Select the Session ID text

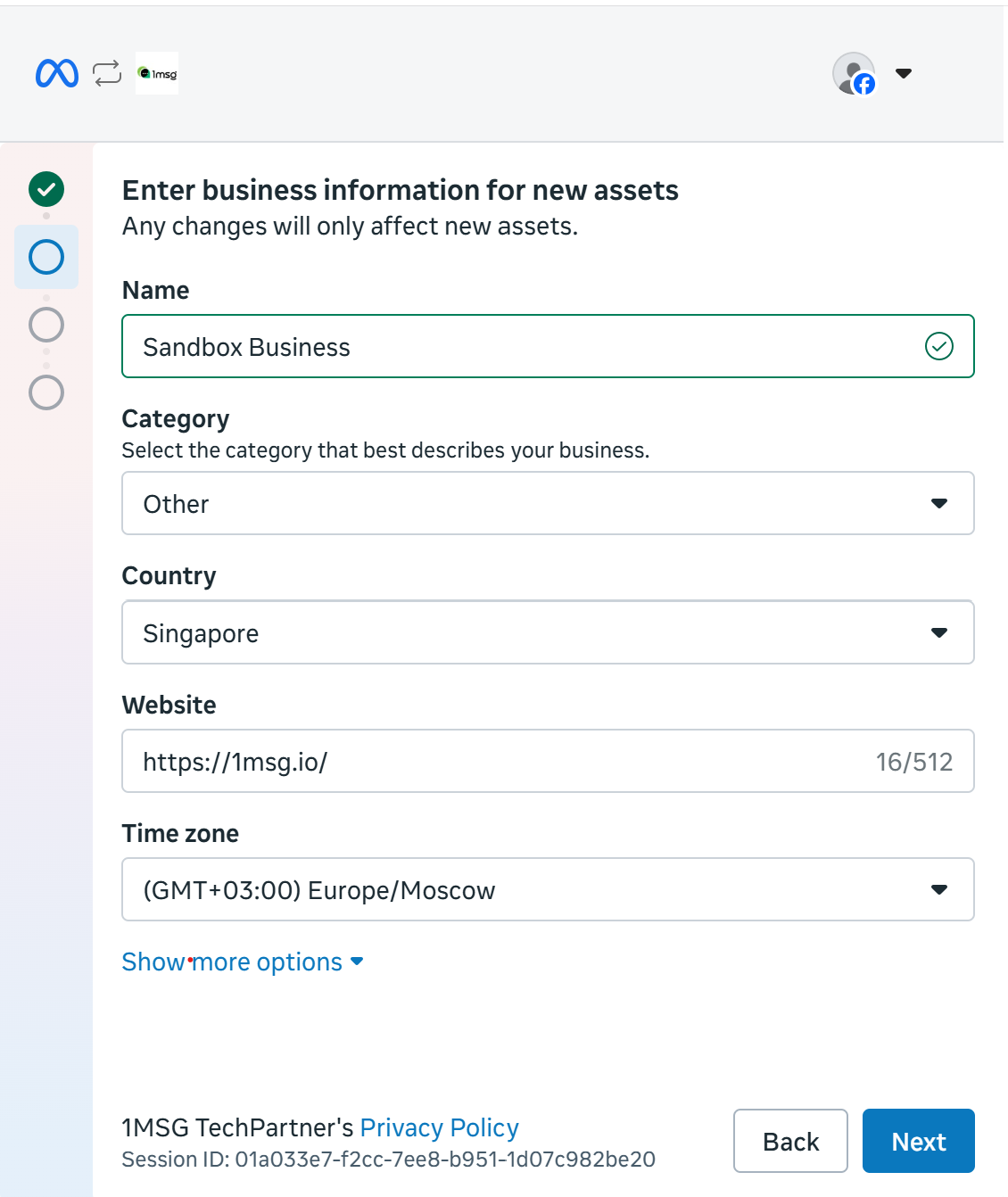coord(388,1160)
